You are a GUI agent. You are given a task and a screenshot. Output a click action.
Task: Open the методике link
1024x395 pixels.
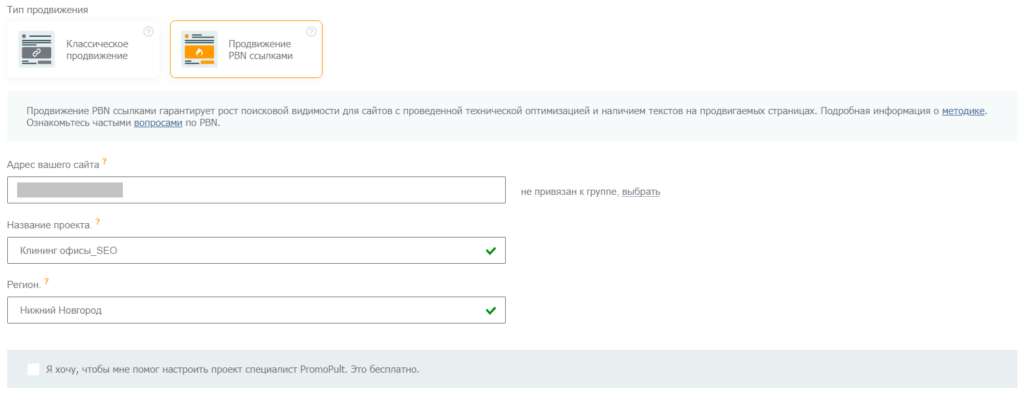pos(964,112)
